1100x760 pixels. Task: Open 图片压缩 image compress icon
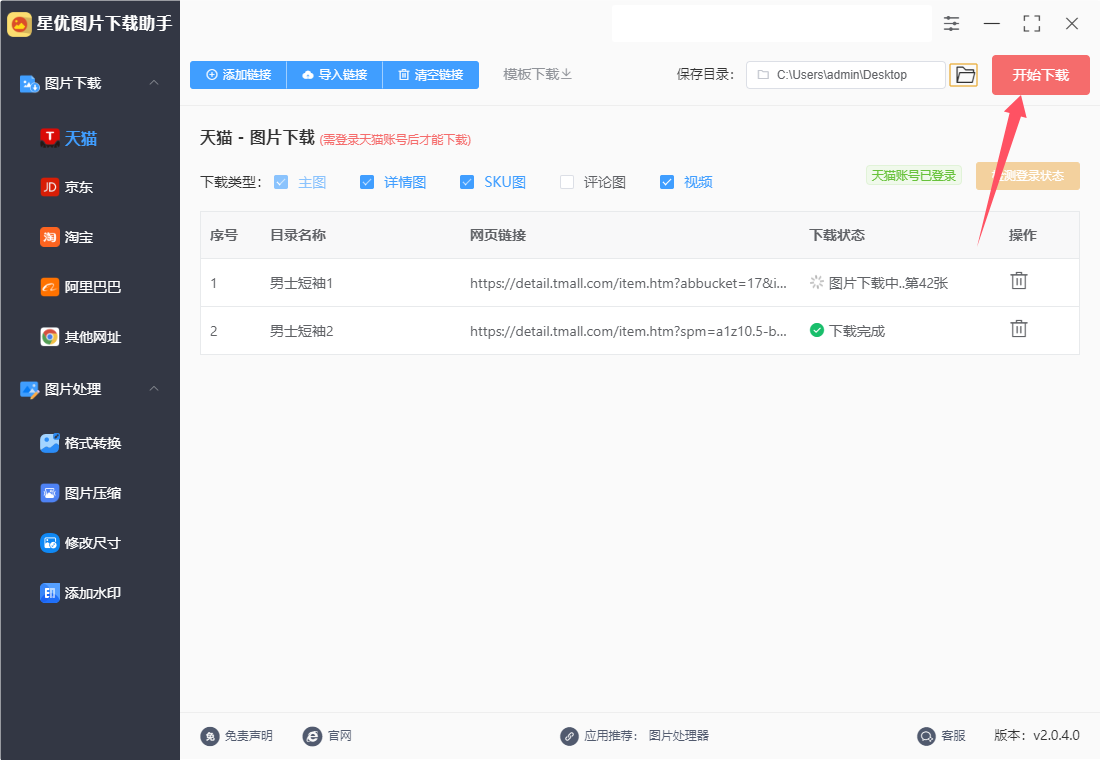(x=50, y=493)
